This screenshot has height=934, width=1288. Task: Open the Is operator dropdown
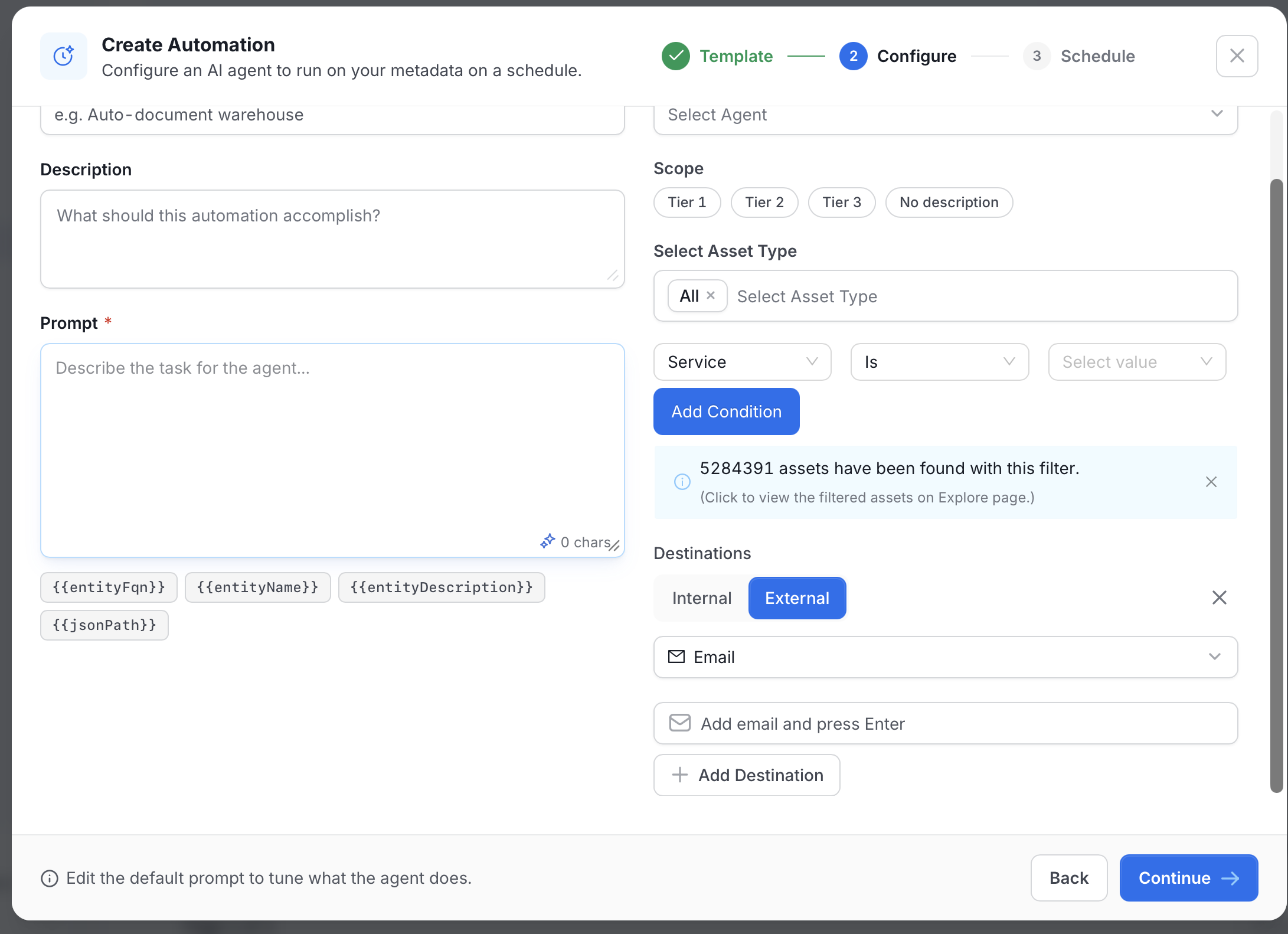tap(940, 362)
